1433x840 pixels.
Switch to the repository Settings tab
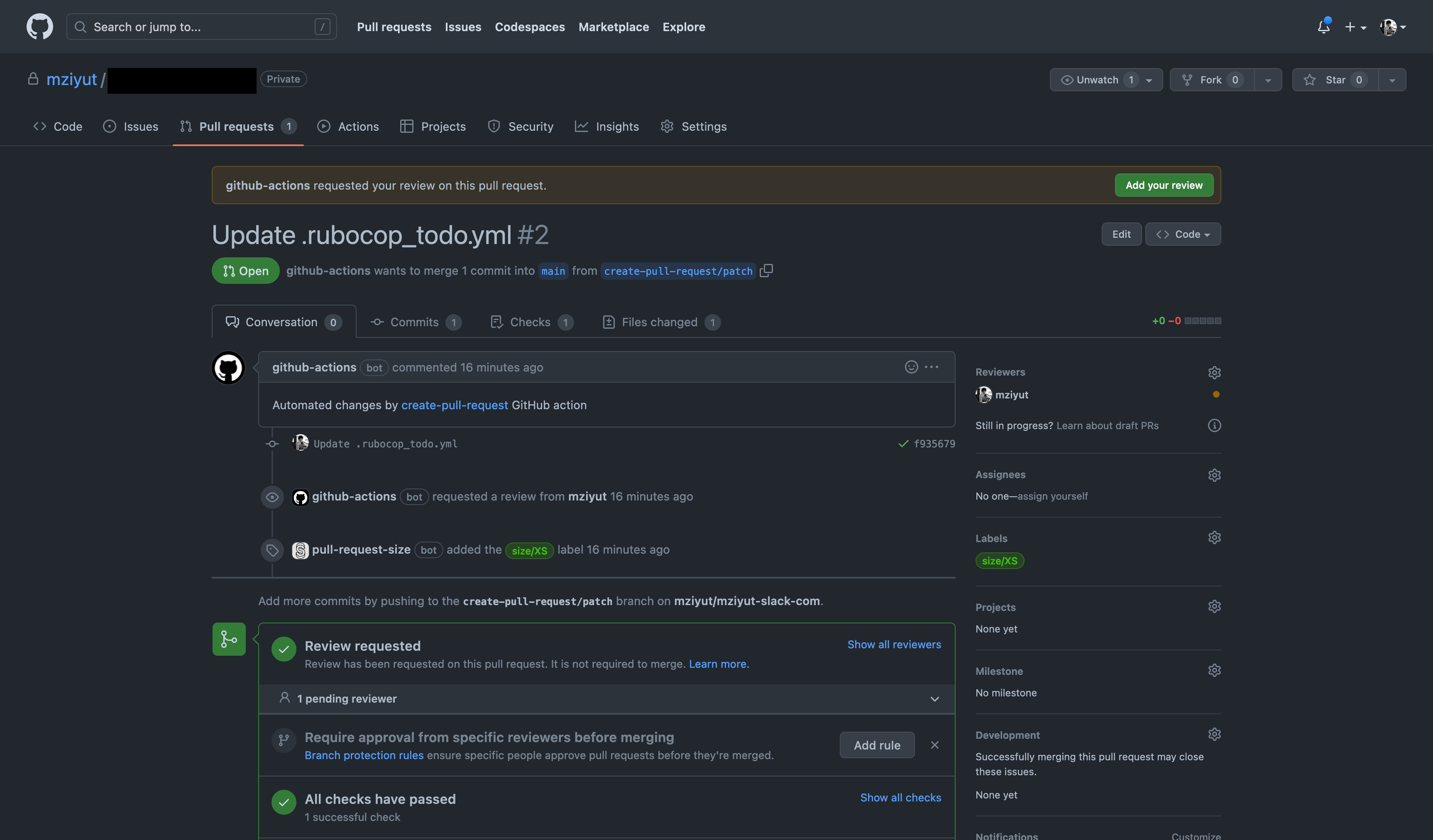click(x=694, y=126)
